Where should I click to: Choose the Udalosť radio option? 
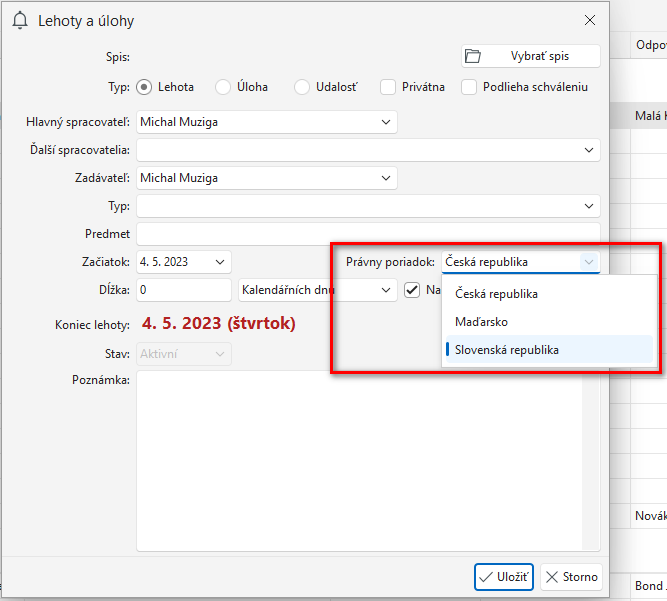pos(302,87)
